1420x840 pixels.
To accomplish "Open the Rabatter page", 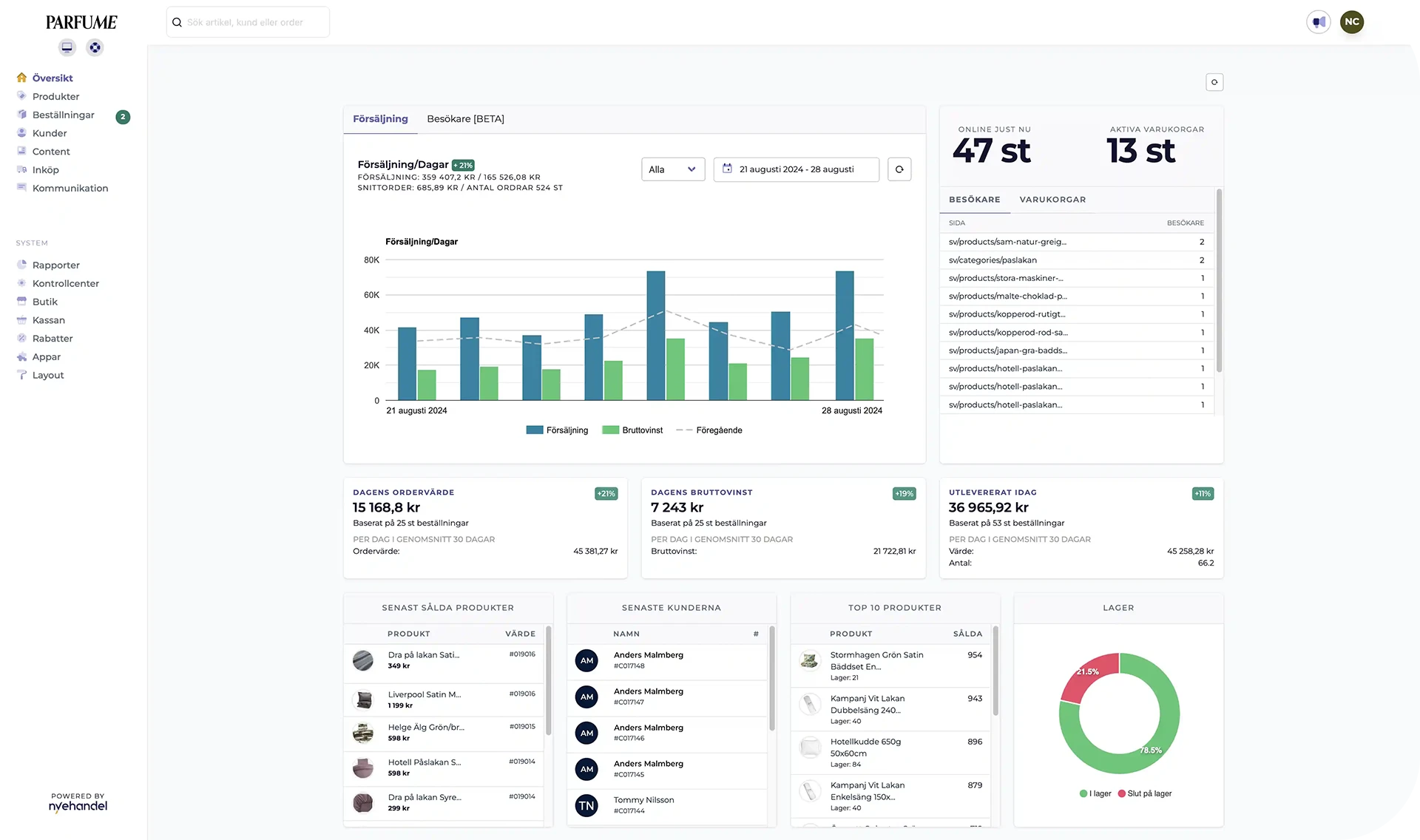I will click(52, 338).
